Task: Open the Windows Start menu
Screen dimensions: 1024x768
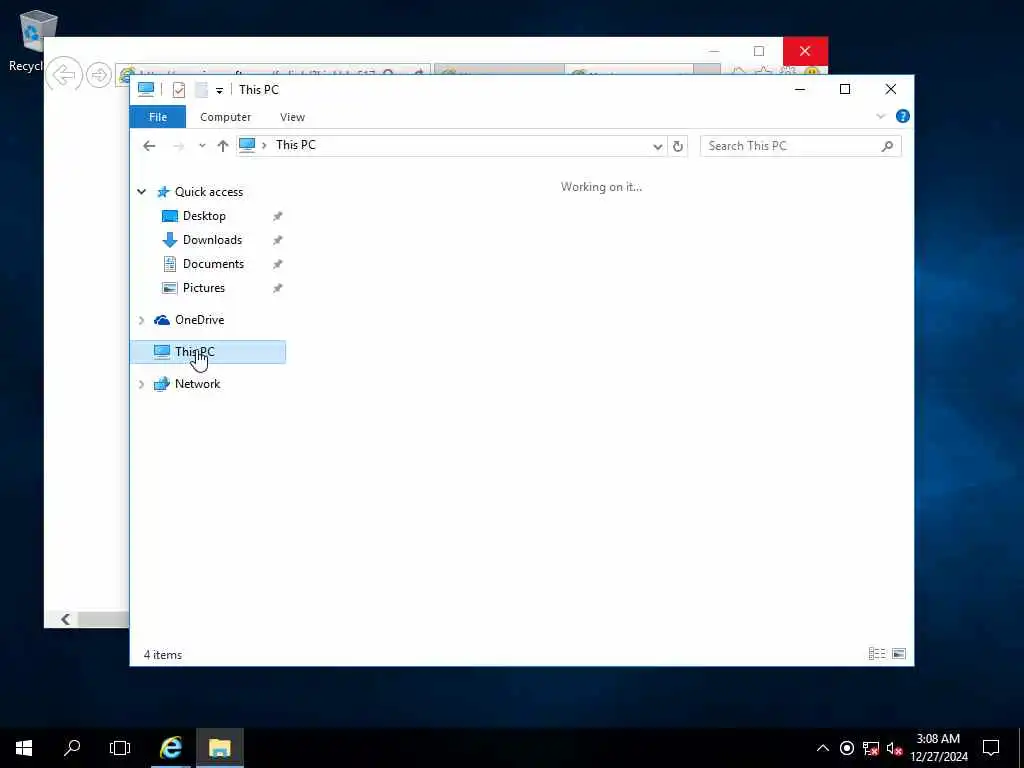Action: [x=24, y=748]
